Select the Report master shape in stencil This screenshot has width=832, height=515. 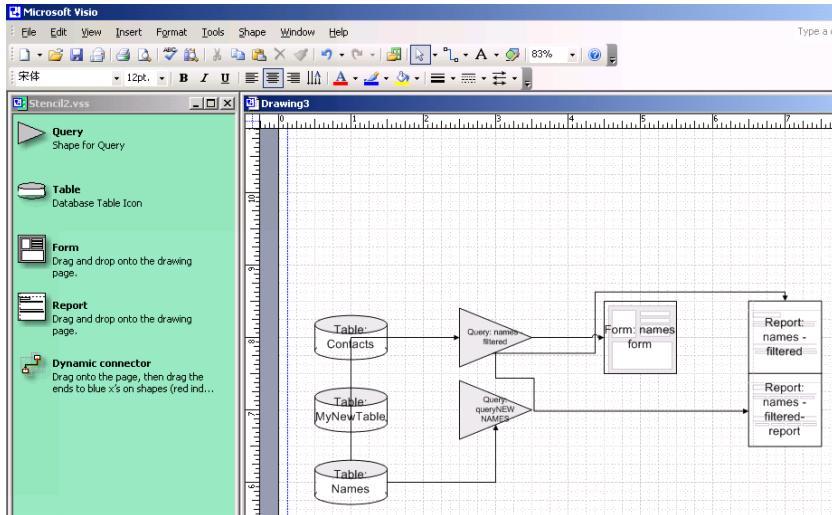click(x=32, y=307)
